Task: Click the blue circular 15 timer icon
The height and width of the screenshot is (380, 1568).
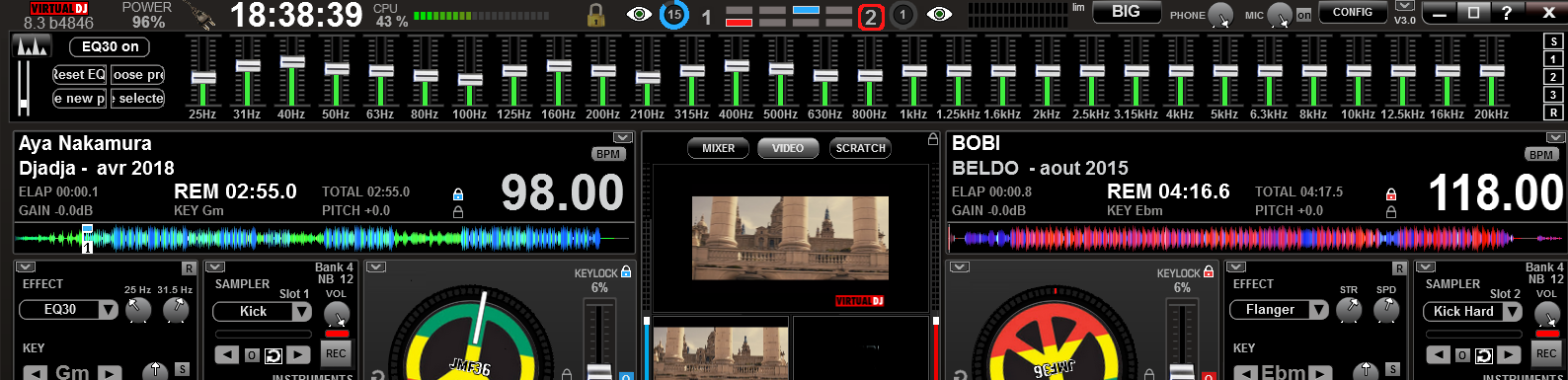Action: pyautogui.click(x=673, y=15)
